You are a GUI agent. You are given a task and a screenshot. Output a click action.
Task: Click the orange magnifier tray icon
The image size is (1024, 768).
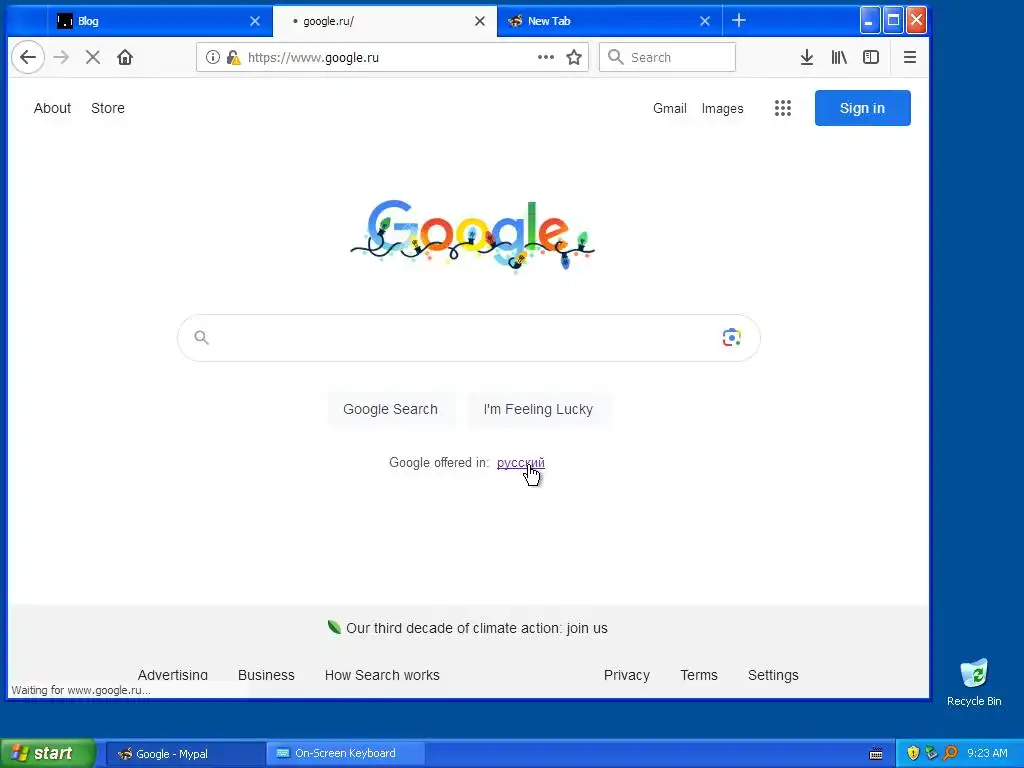coord(950,753)
